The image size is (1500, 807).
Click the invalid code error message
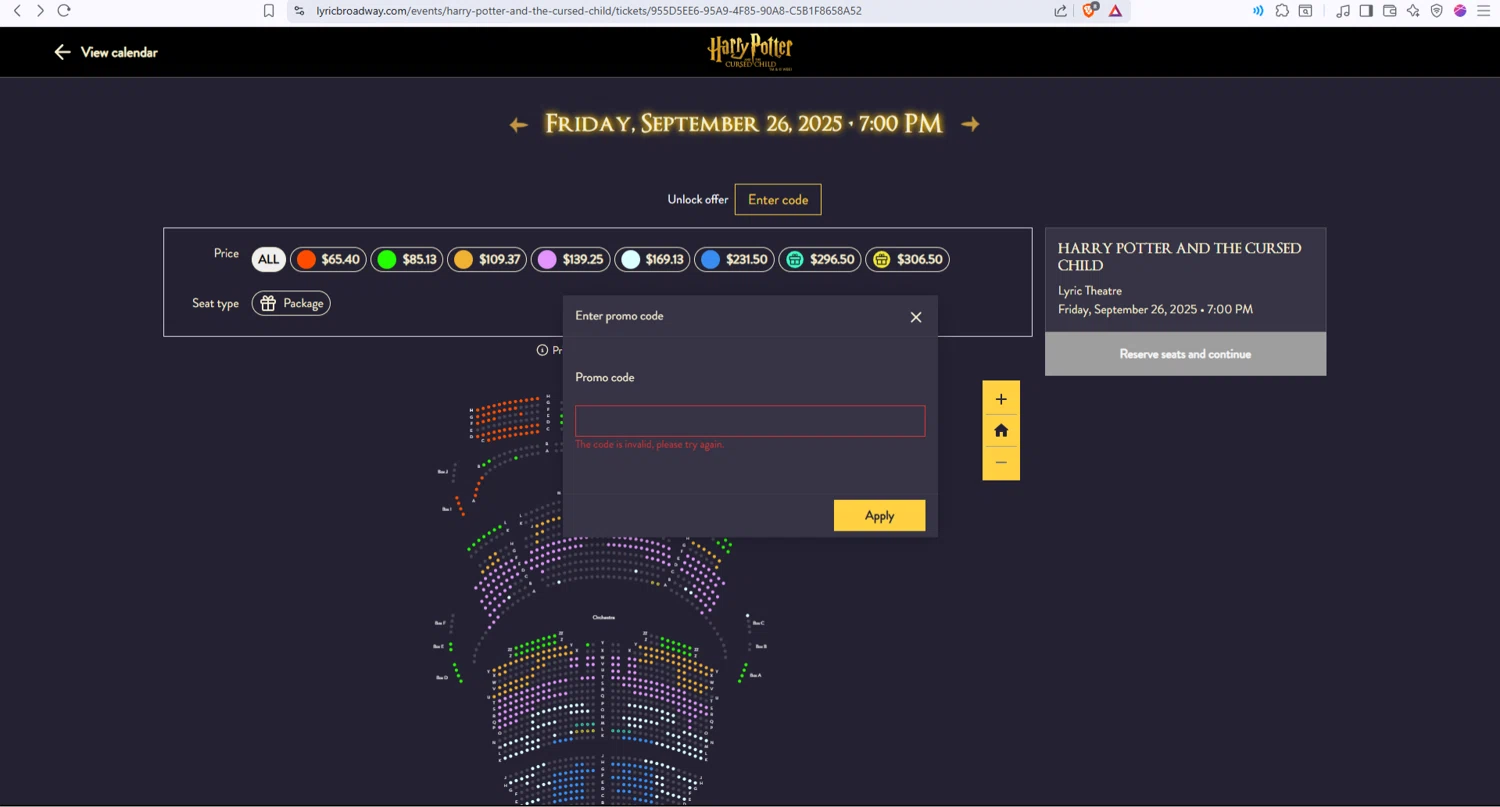[650, 444]
